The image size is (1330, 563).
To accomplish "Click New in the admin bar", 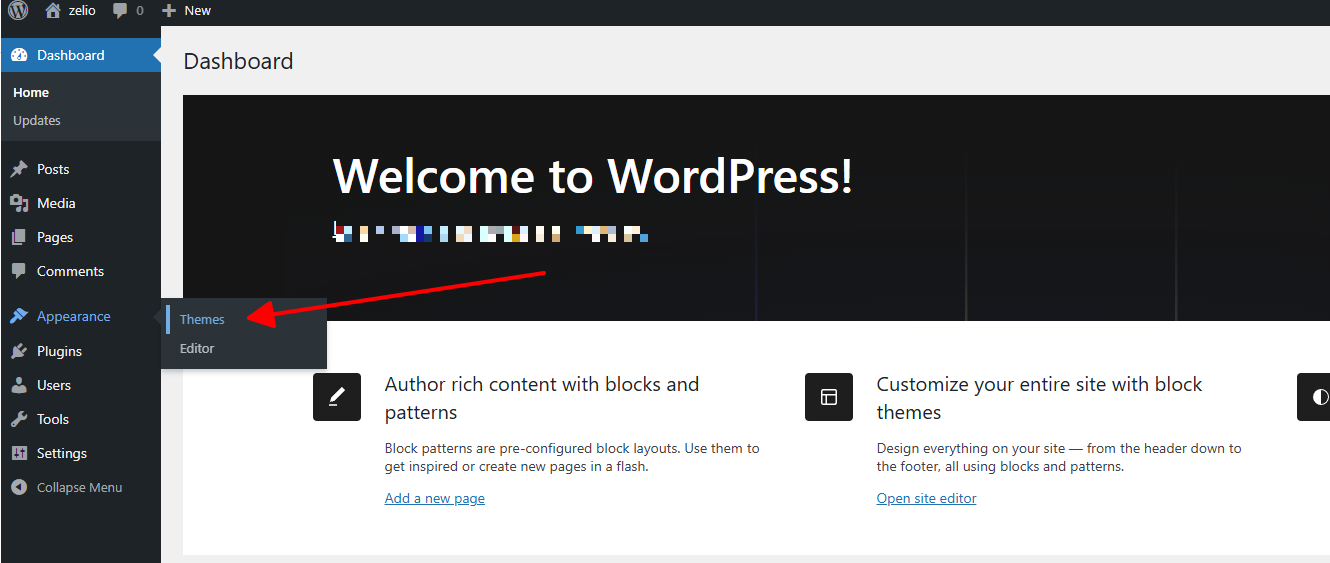I will 198,11.
